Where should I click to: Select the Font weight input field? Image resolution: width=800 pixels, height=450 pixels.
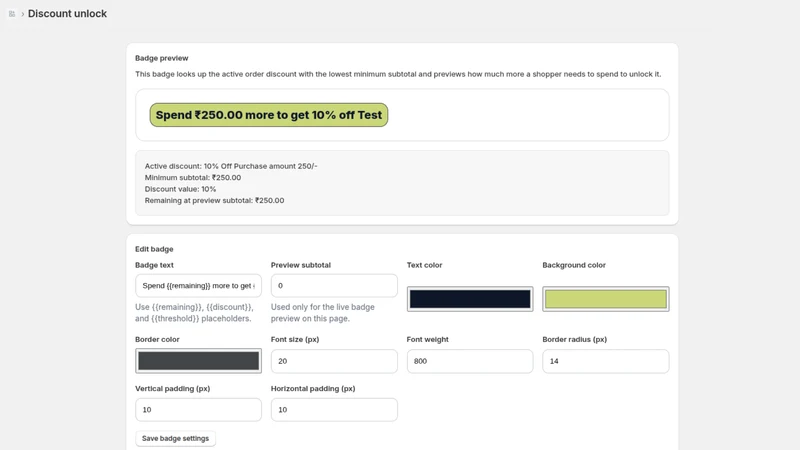pos(470,361)
